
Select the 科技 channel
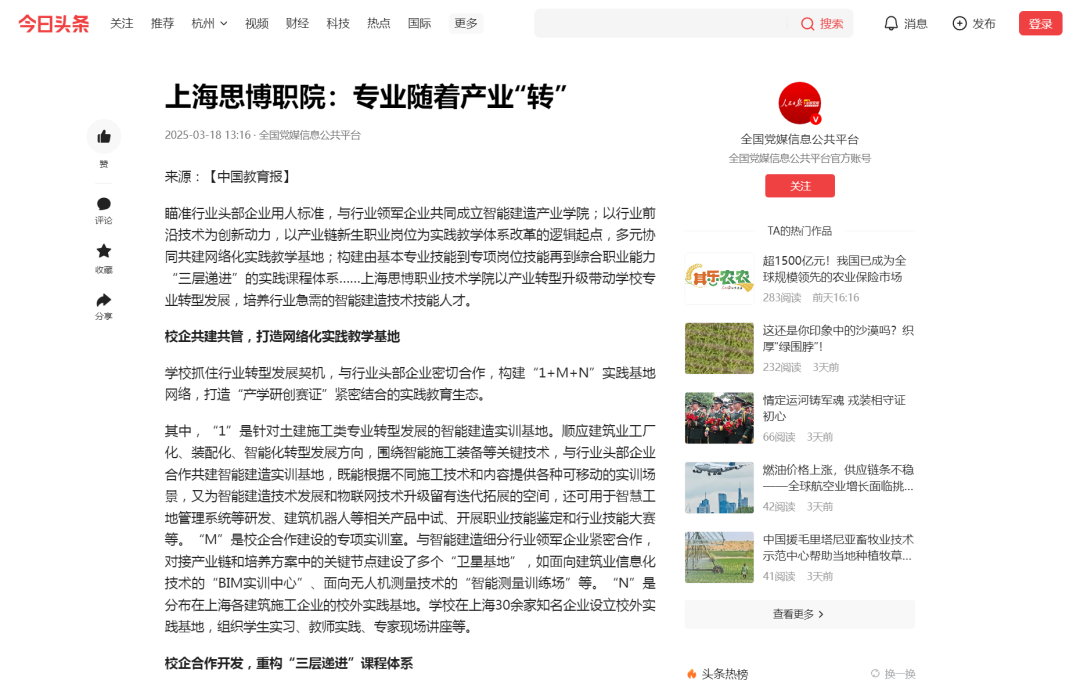click(x=338, y=23)
